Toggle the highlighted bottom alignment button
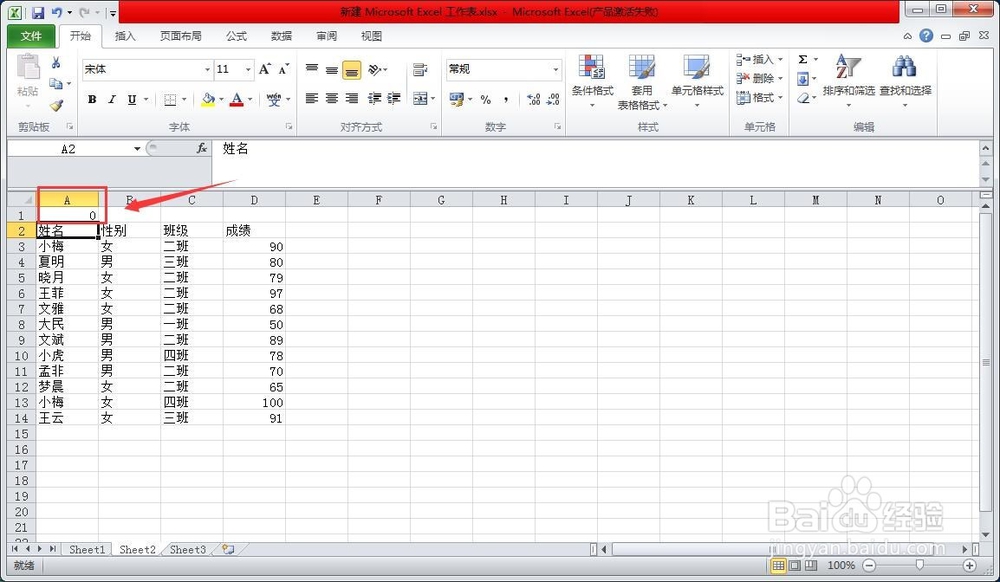This screenshot has width=1000, height=582. pyautogui.click(x=351, y=69)
